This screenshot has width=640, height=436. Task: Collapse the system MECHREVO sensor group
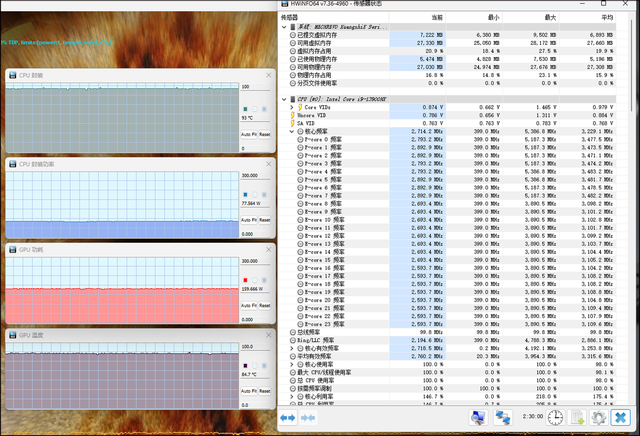[x=284, y=26]
